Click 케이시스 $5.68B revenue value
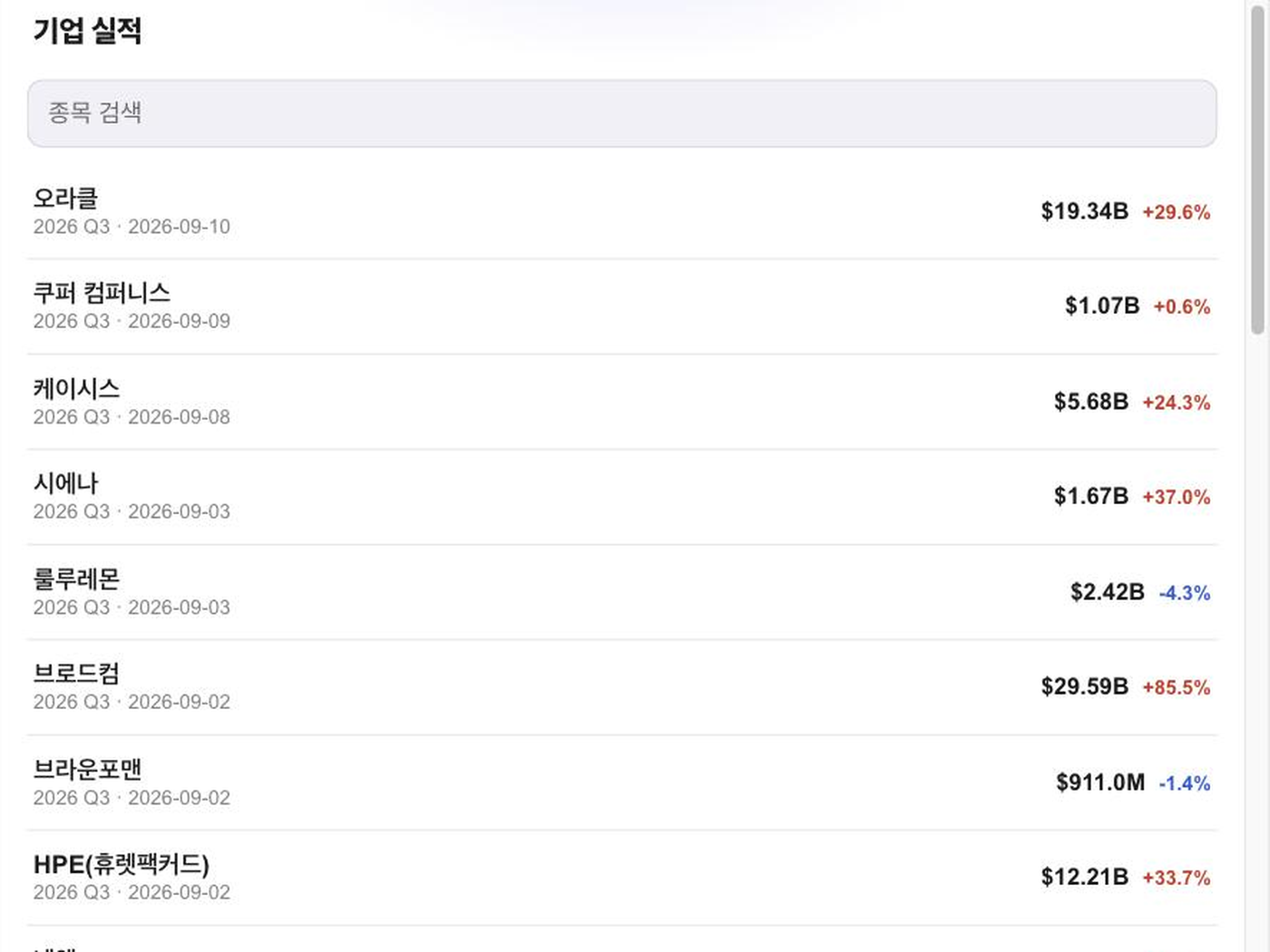The height and width of the screenshot is (952, 1270). click(1091, 402)
